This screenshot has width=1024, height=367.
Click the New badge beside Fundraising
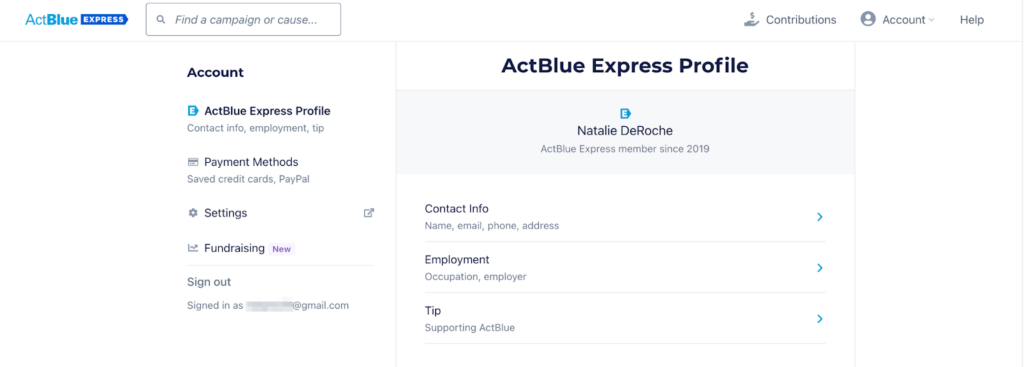[281, 249]
